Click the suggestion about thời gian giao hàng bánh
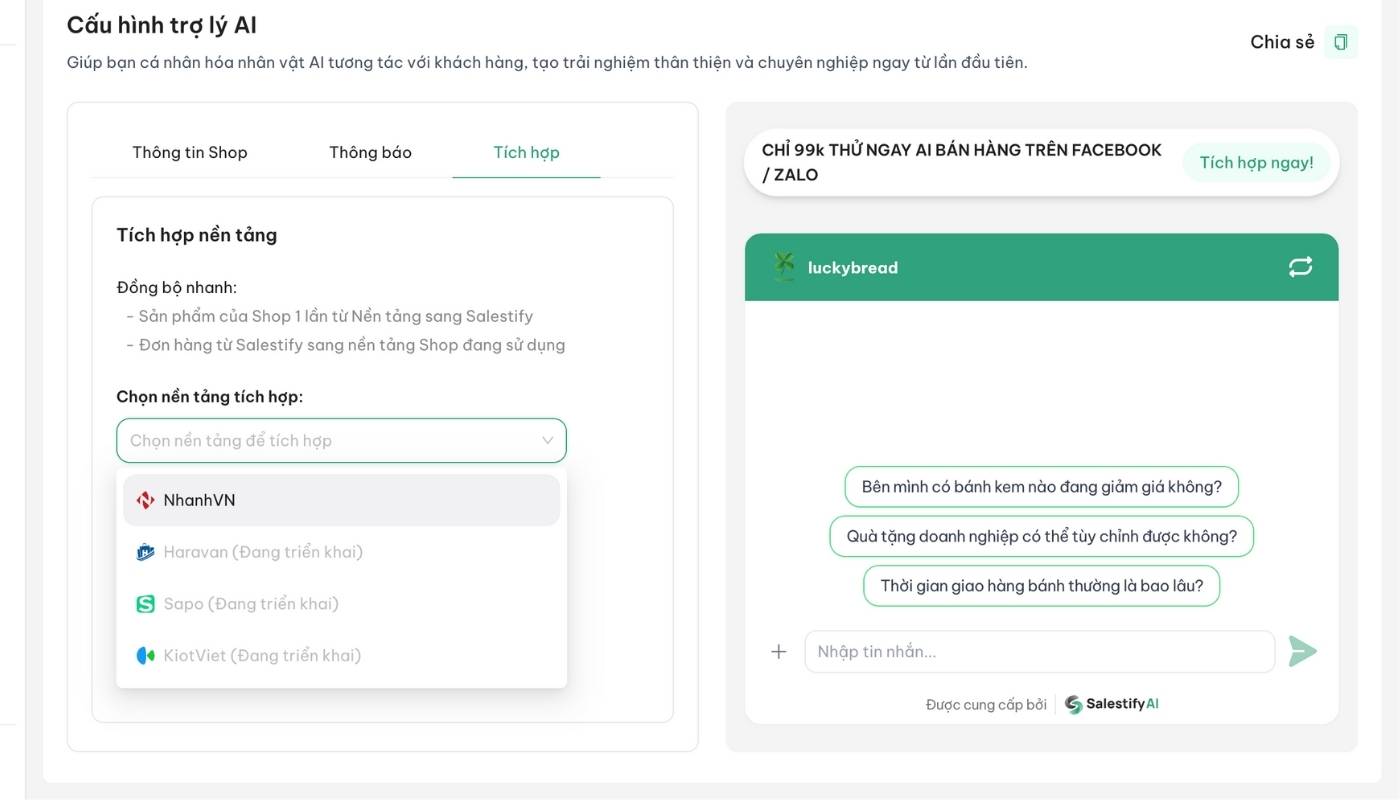 coord(1041,585)
